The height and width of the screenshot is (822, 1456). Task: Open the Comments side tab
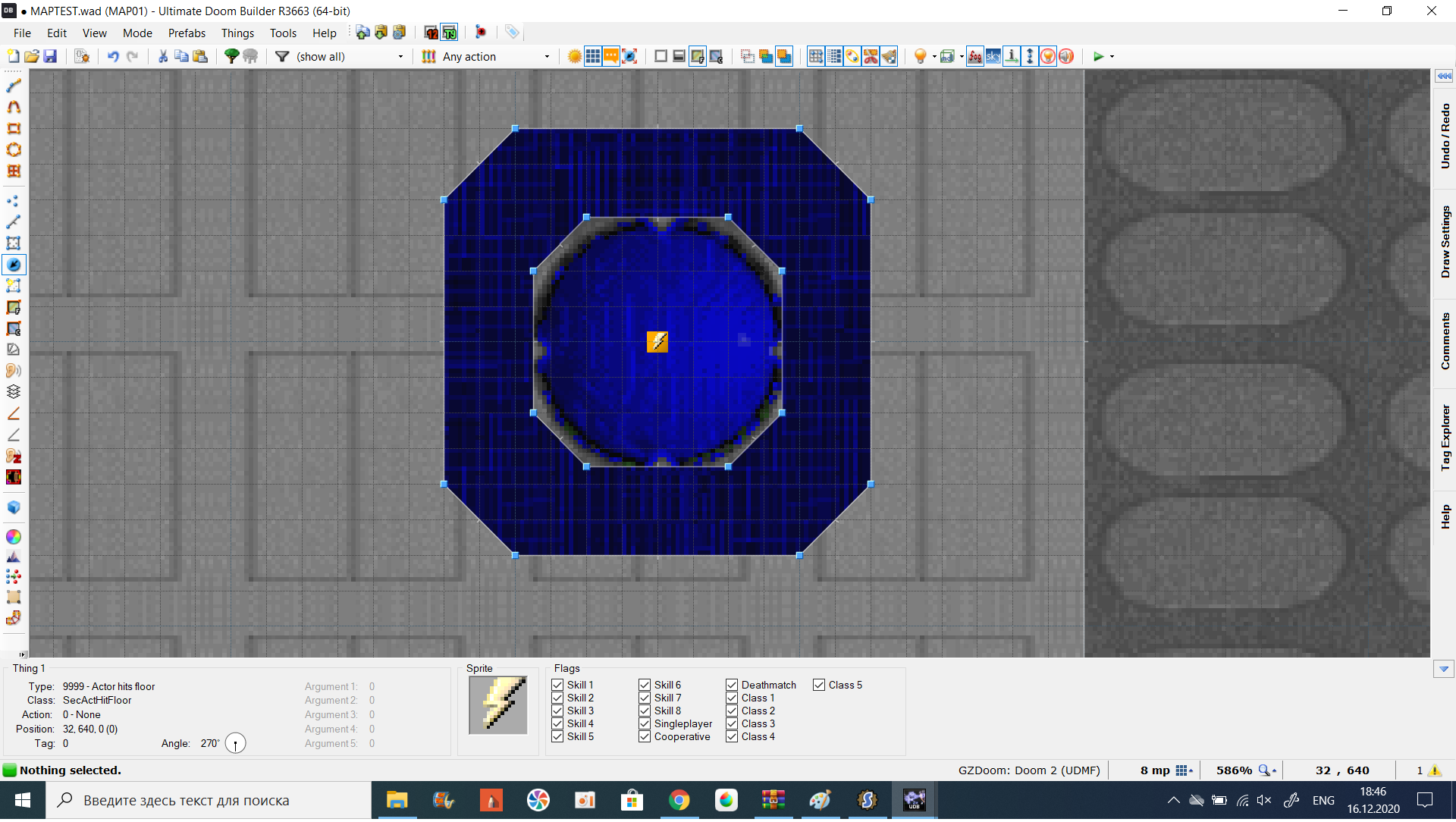[x=1445, y=341]
